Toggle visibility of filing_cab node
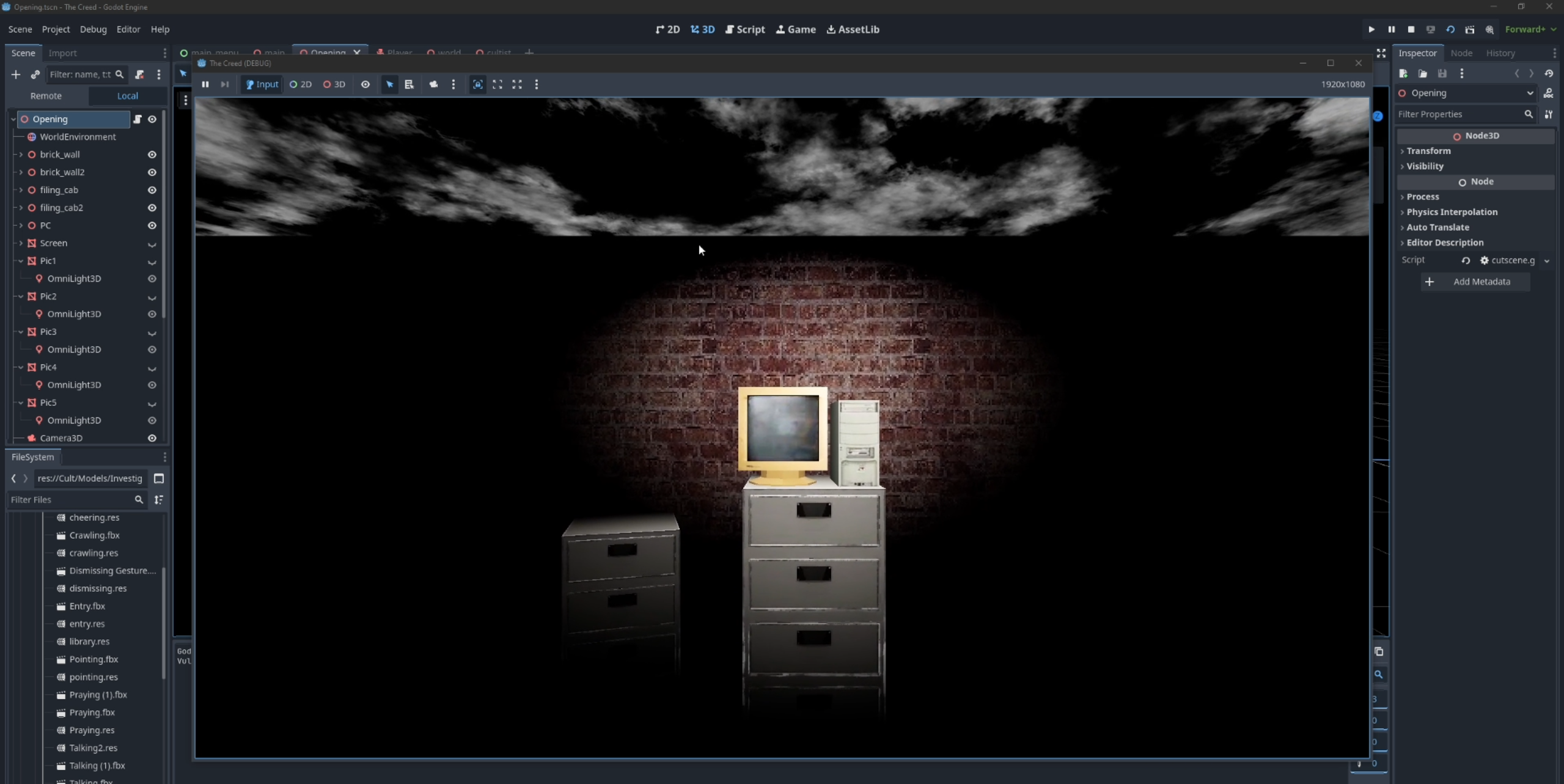The image size is (1564, 784). coord(152,190)
